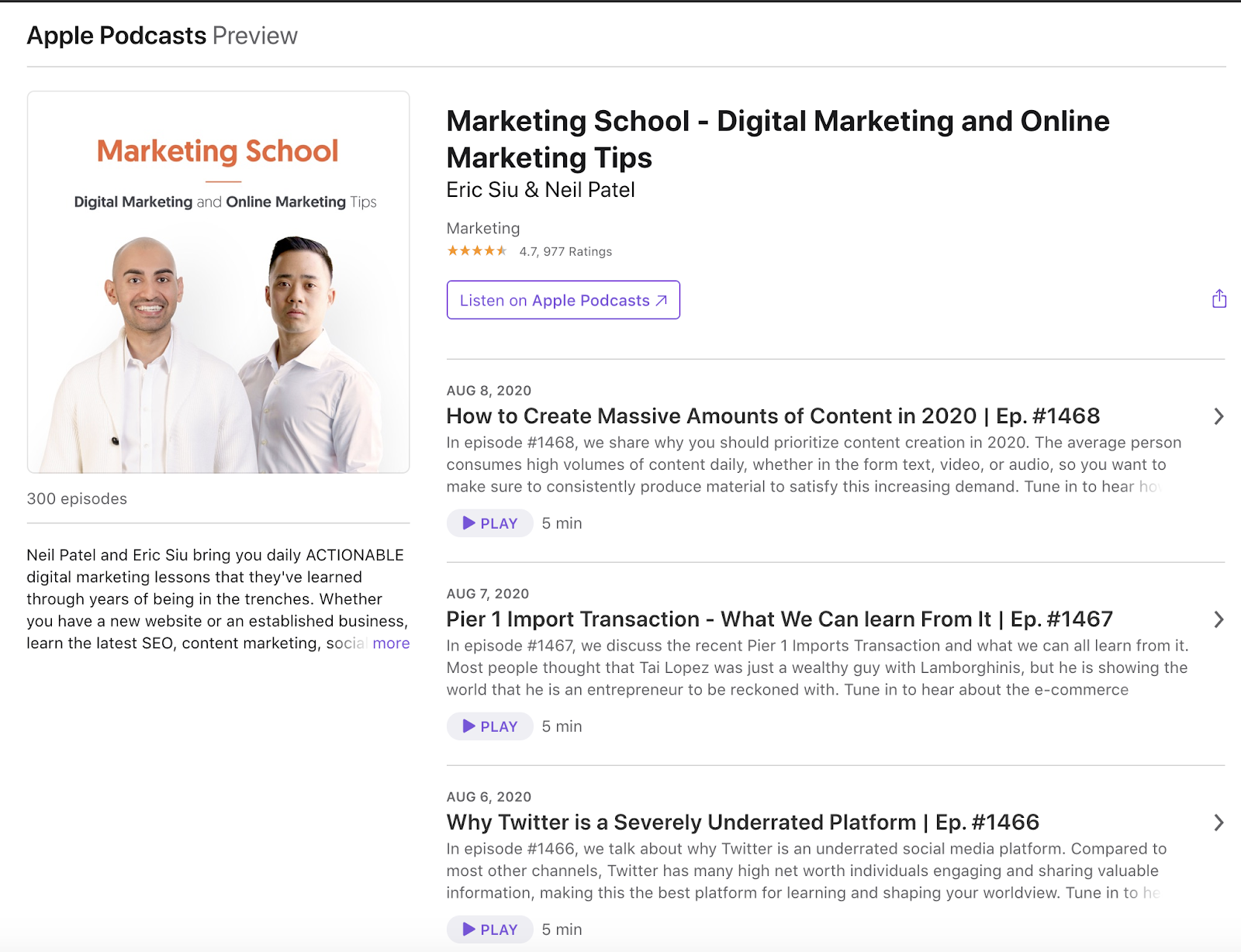
Task: Show more of the podcast description
Action: [x=391, y=643]
